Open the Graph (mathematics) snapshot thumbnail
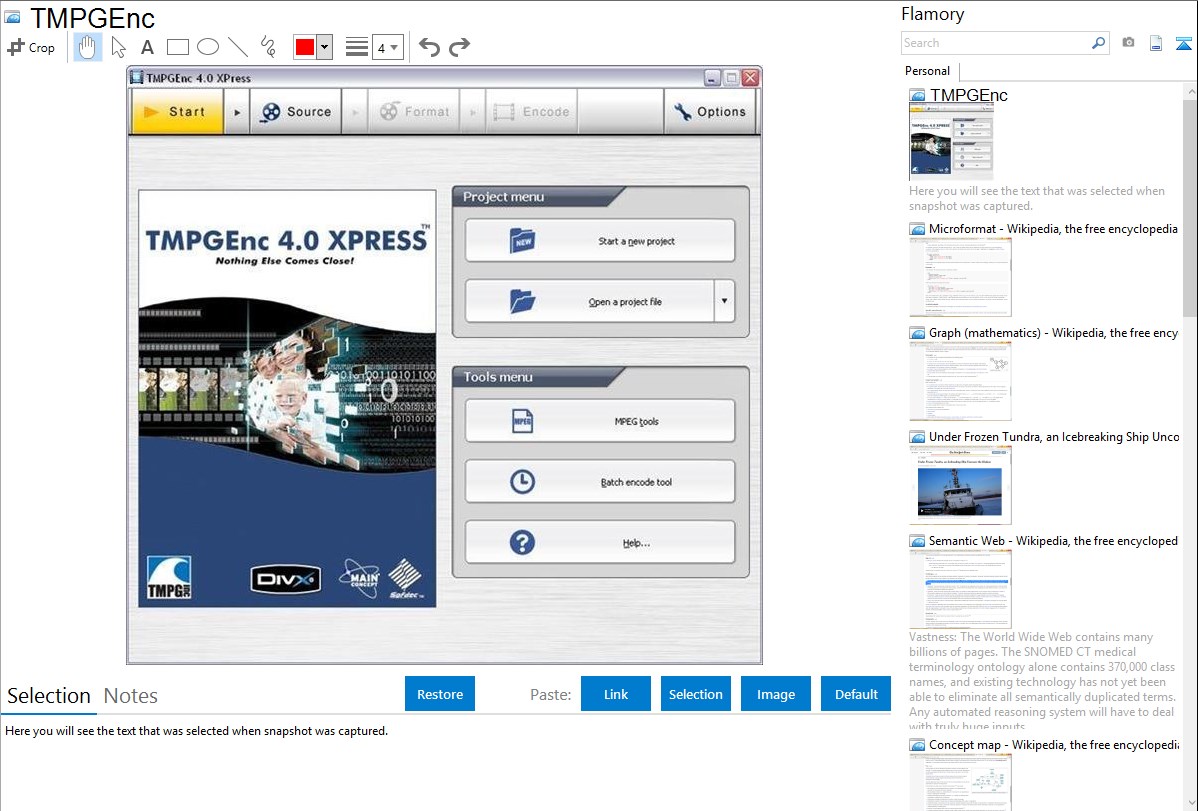Screen dimensions: 1198x811 coord(960,381)
